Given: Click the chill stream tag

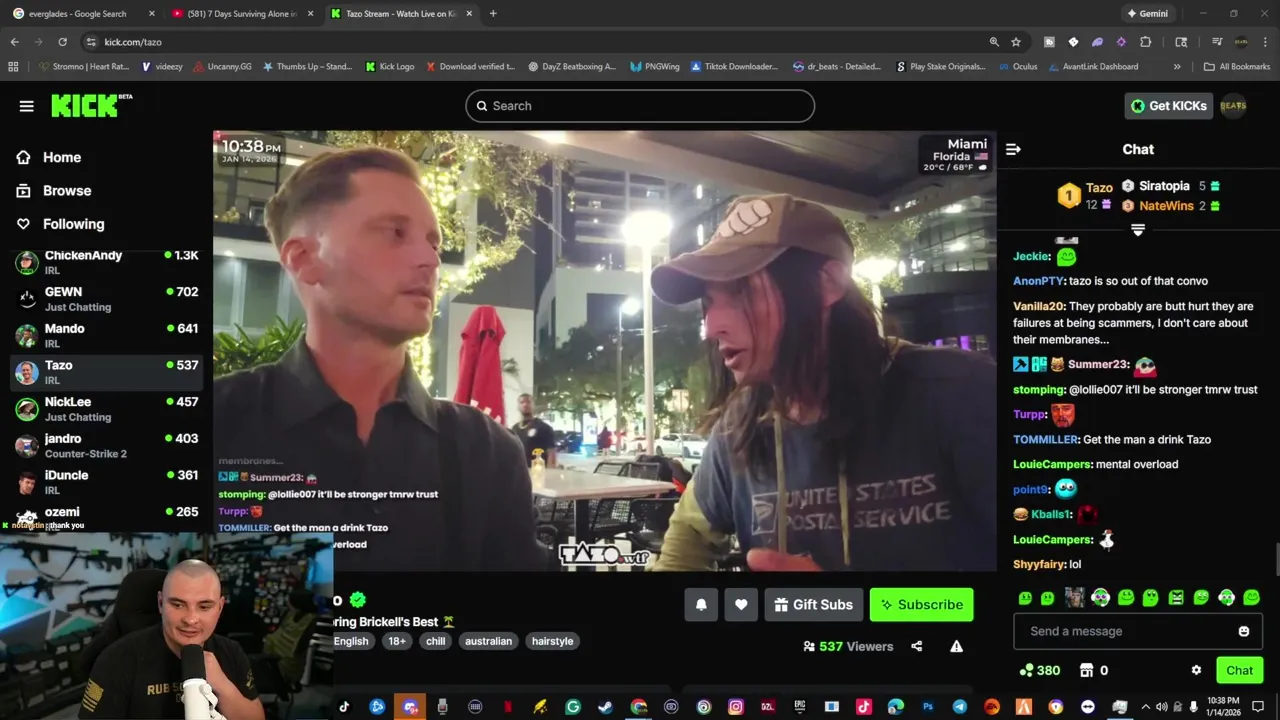Looking at the screenshot, I should (435, 641).
